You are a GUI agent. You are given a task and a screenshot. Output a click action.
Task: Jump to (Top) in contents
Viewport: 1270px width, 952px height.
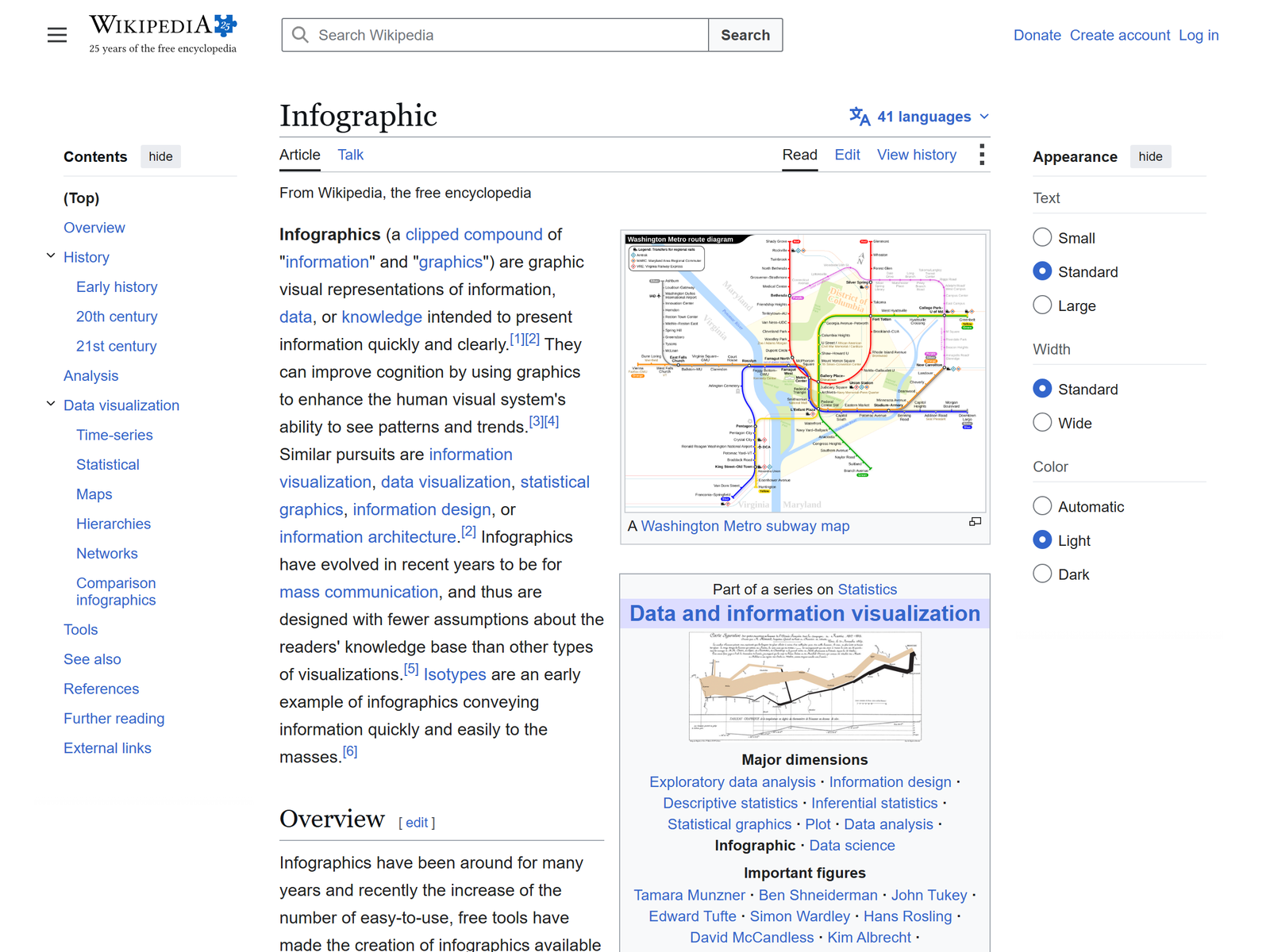(x=81, y=198)
